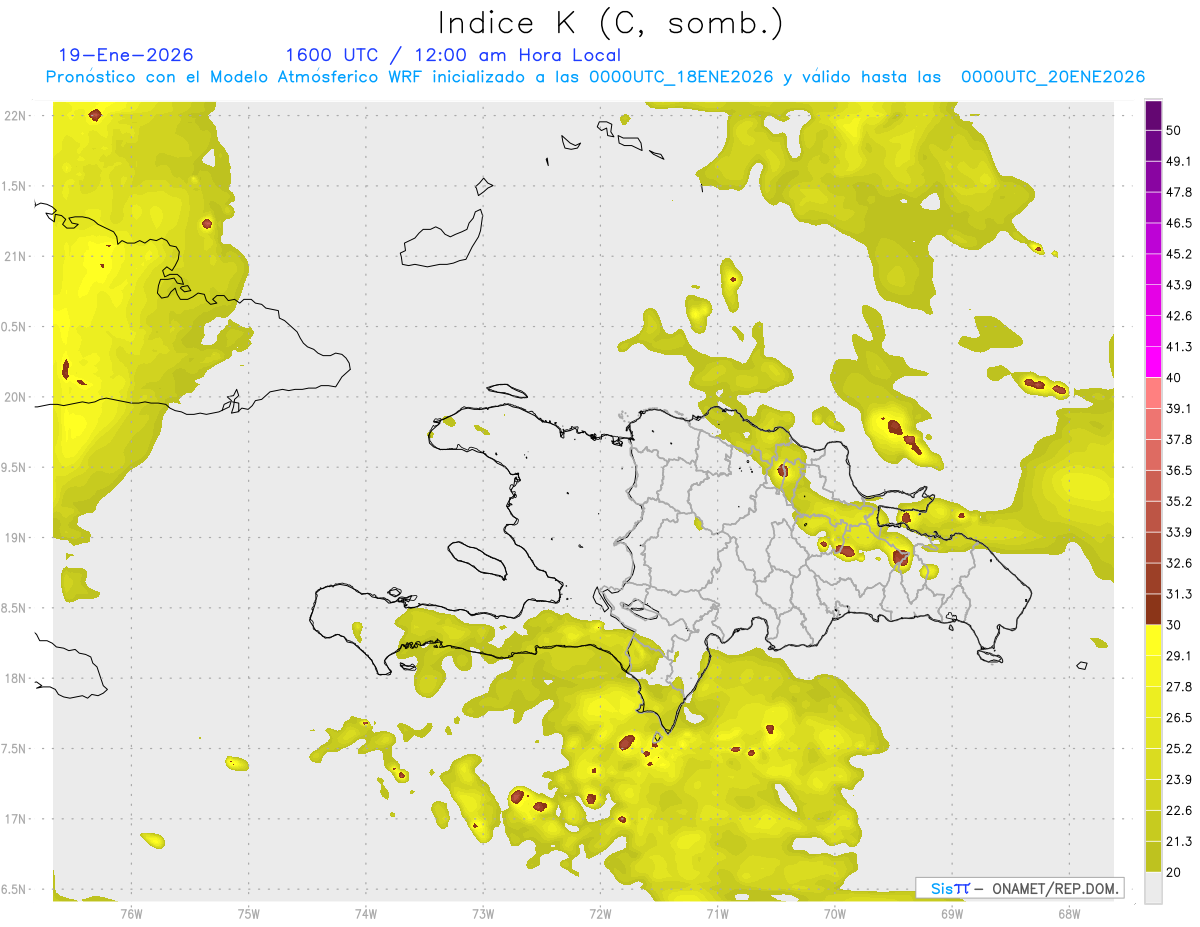Screen dimensions: 1200x927
Task: Click the gray swatch below 20
Action: click(1154, 887)
